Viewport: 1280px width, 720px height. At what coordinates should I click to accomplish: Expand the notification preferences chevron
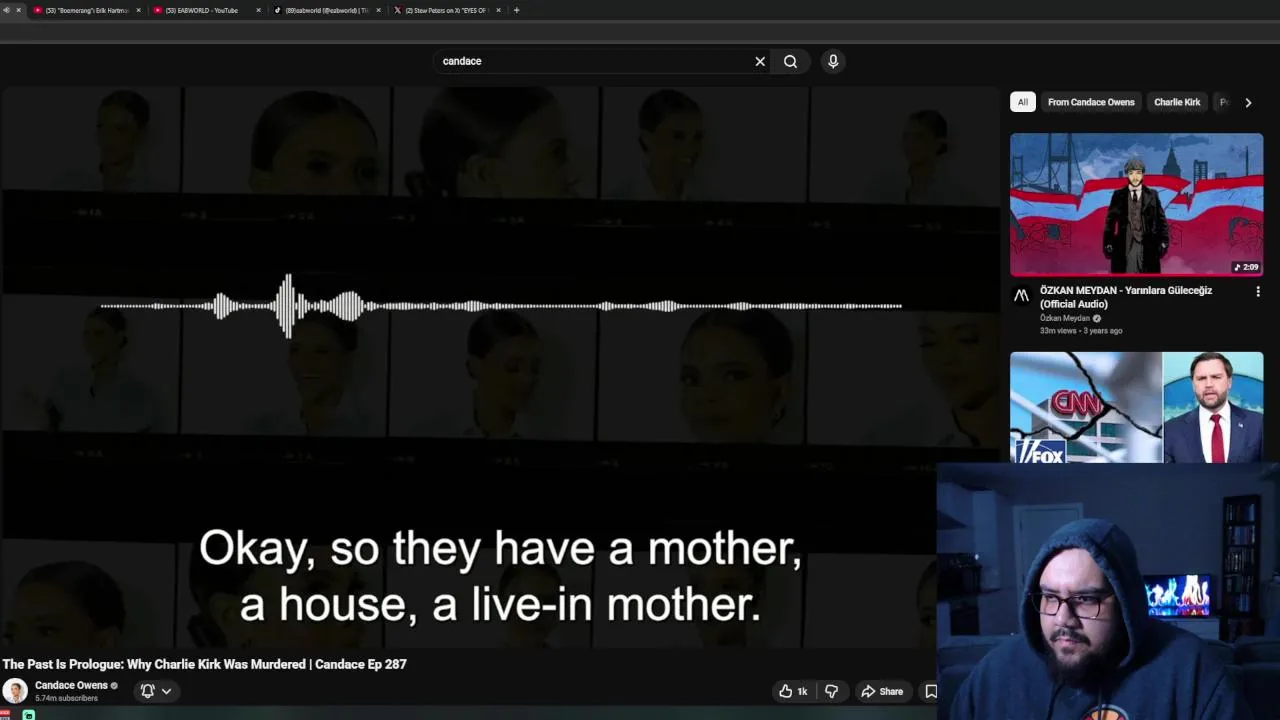coord(166,691)
